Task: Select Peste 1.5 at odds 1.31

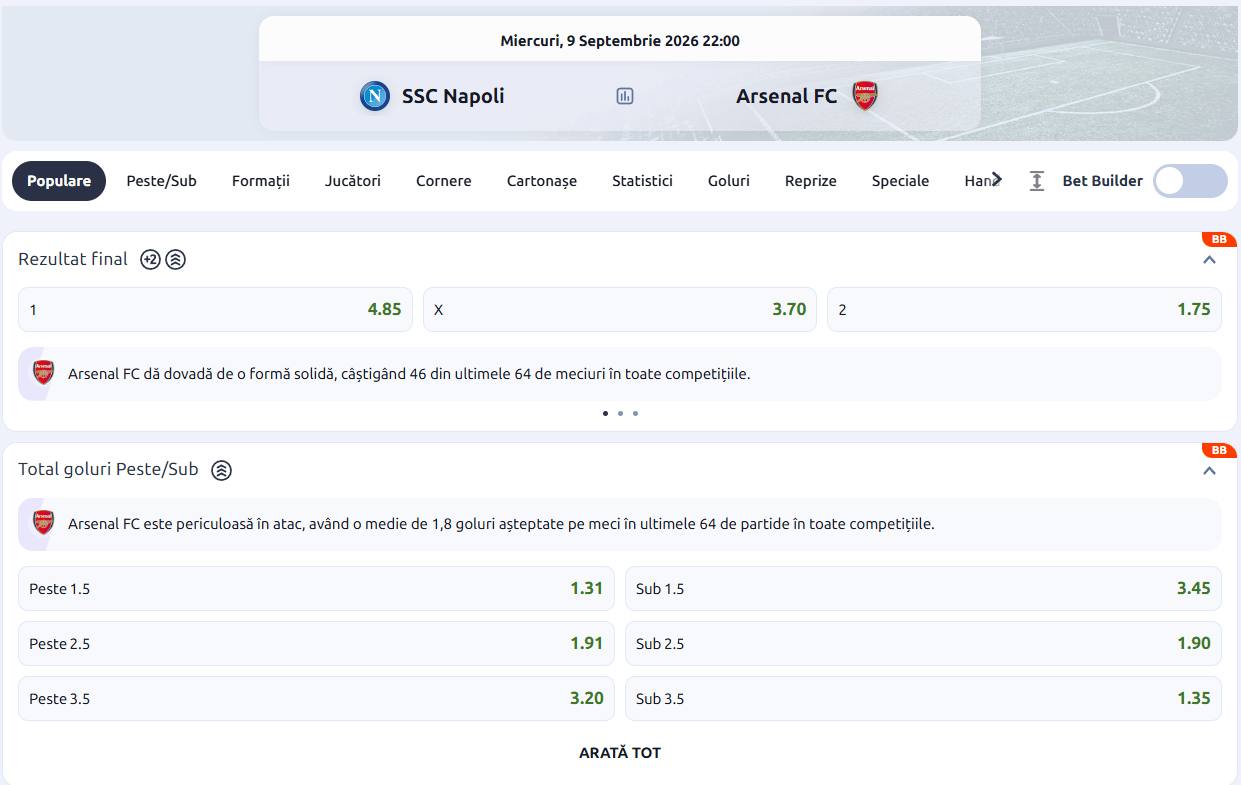Action: point(316,588)
